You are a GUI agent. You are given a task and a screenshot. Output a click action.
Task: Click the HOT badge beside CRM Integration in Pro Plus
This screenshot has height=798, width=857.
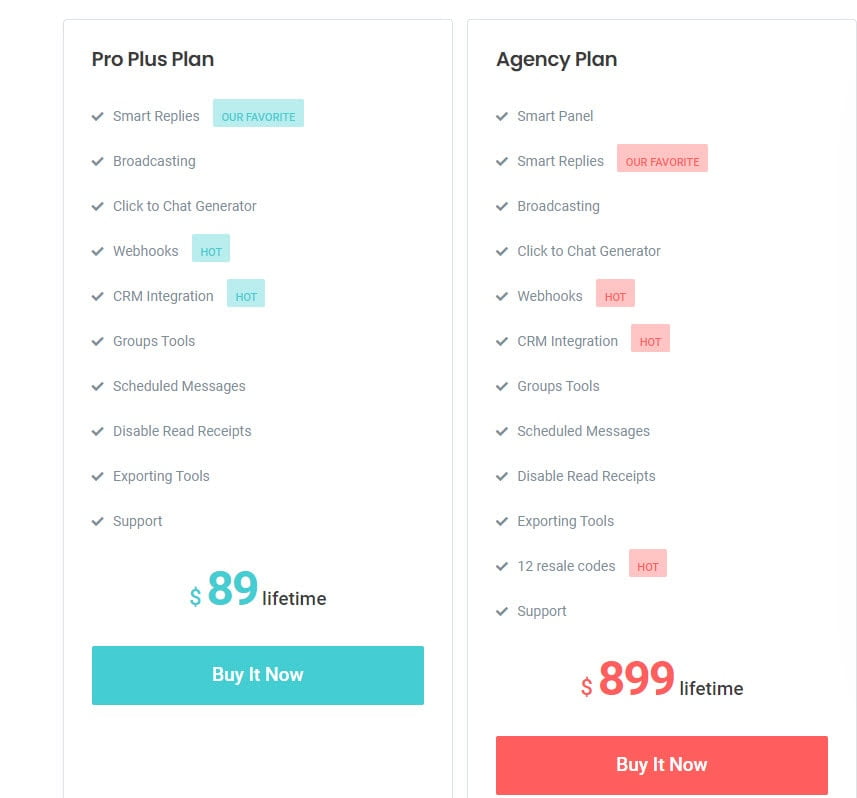point(246,295)
